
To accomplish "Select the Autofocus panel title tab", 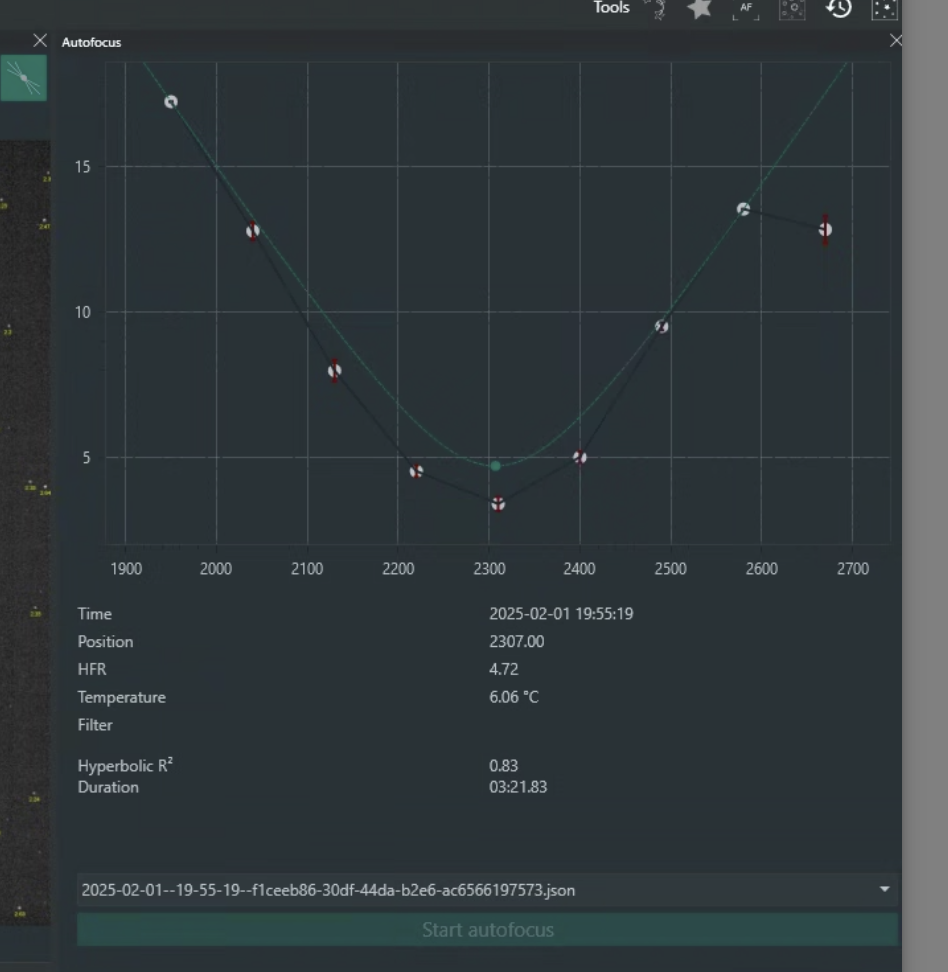I will [x=91, y=42].
